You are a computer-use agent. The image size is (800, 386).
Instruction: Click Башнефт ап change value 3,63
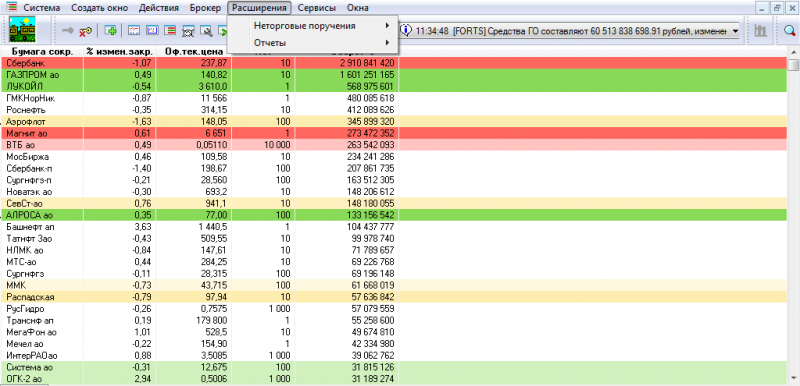pyautogui.click(x=142, y=227)
